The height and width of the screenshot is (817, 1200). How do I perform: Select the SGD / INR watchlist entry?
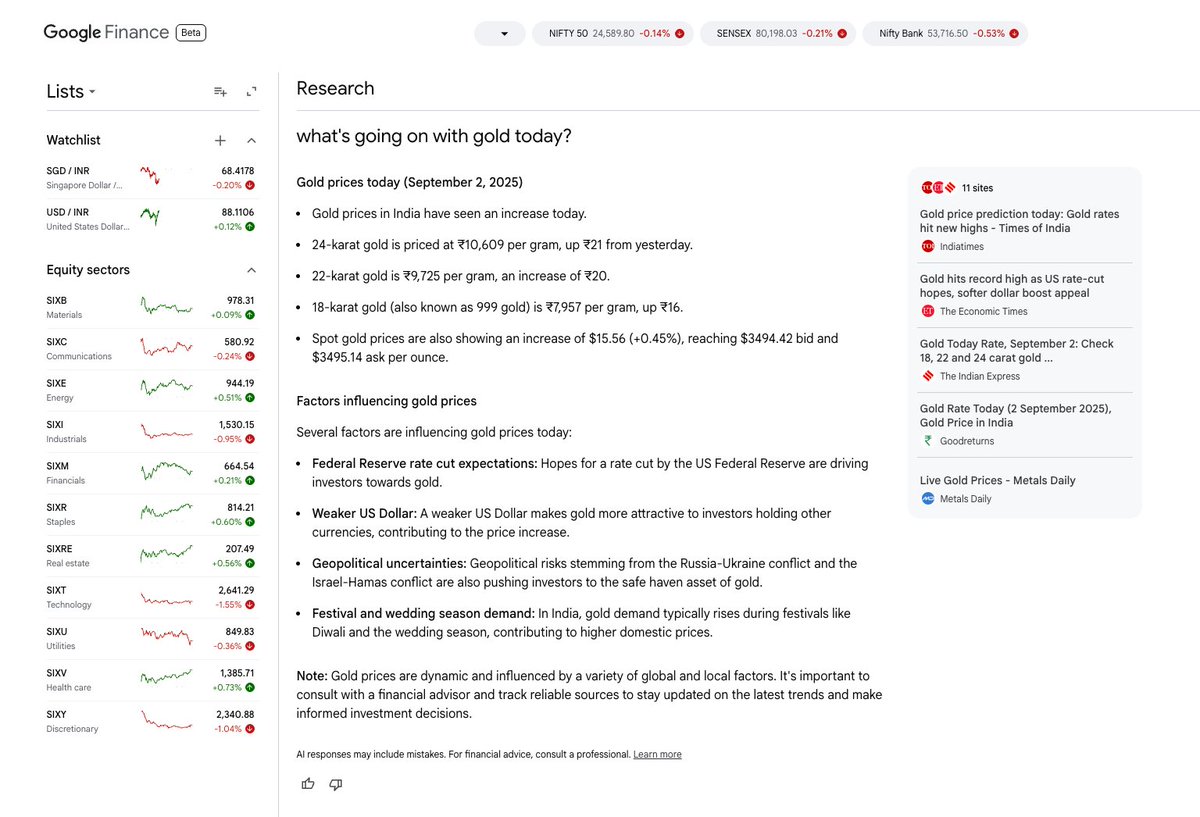coord(150,175)
